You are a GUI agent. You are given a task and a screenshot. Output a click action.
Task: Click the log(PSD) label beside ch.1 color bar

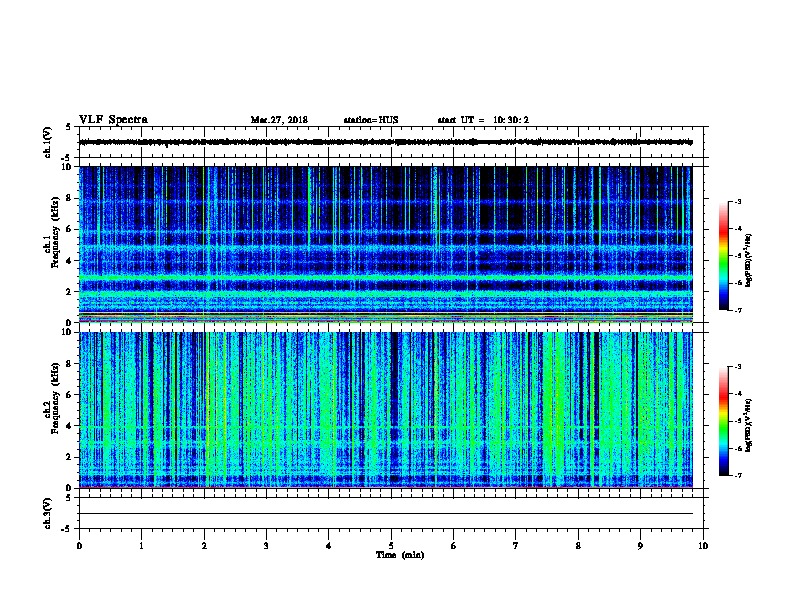point(748,261)
